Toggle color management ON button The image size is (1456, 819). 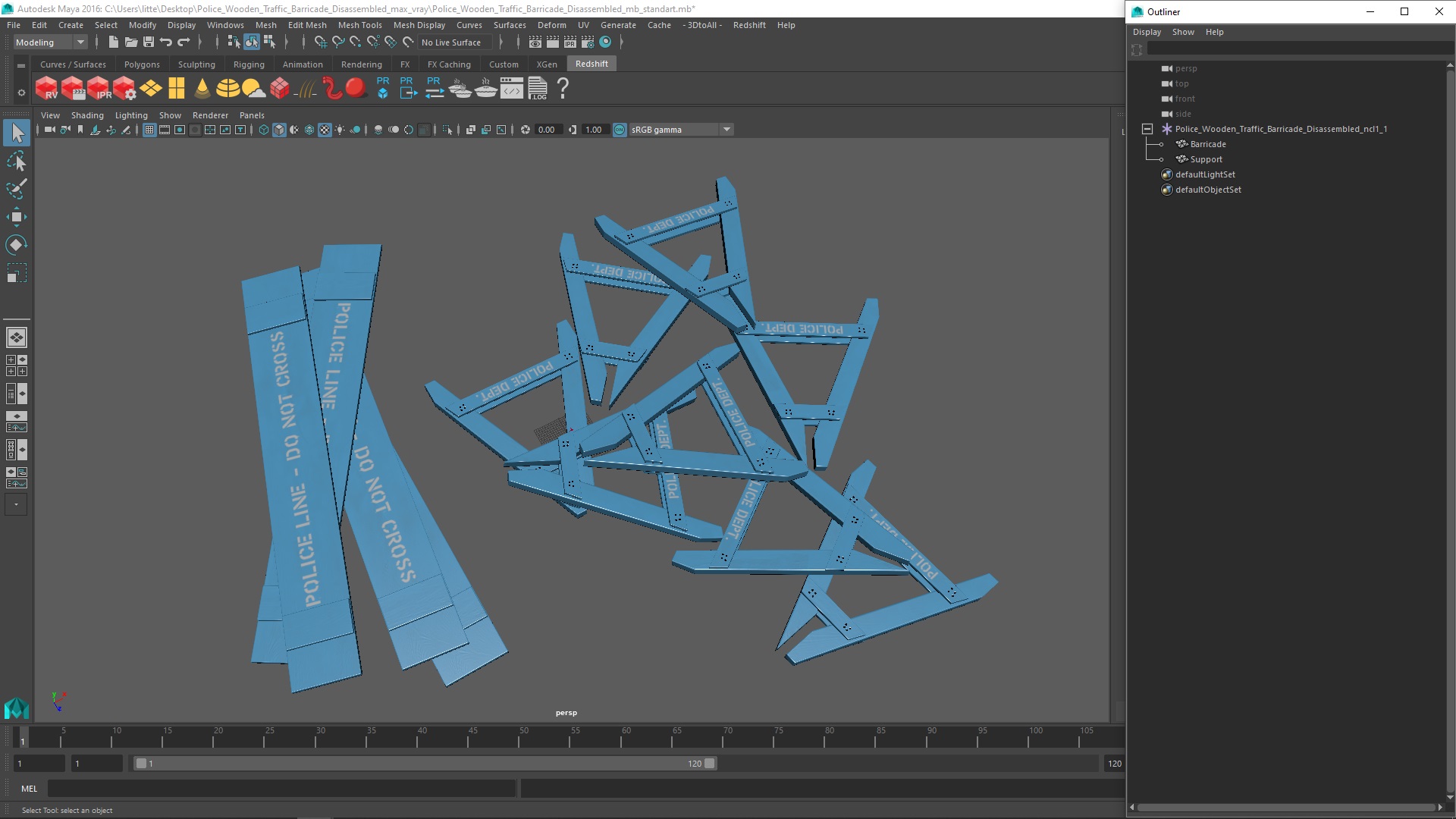(620, 130)
